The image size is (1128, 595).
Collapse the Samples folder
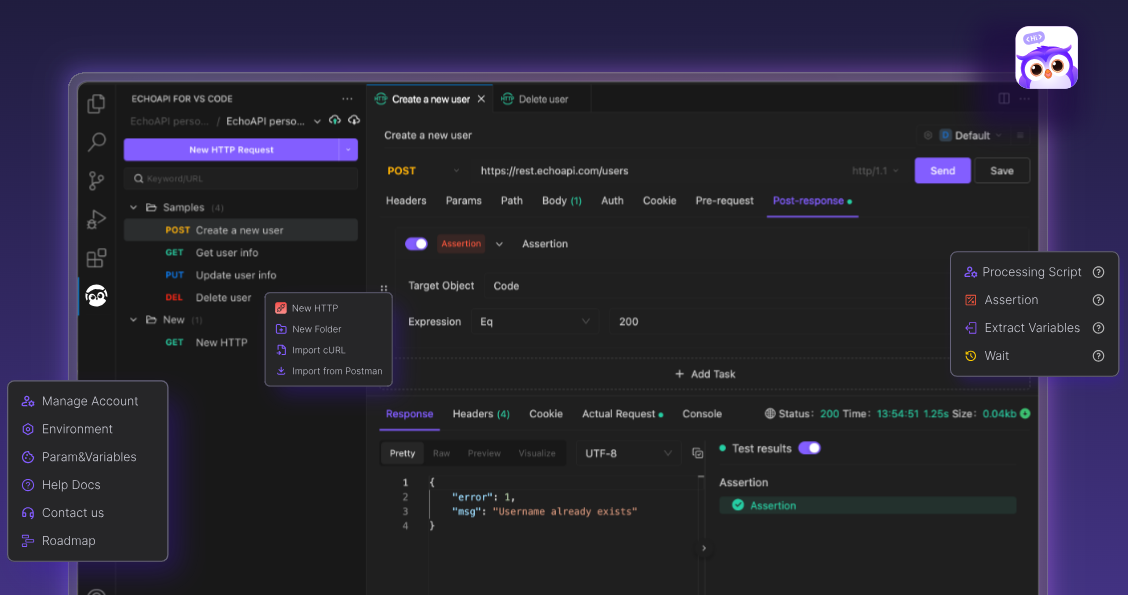tap(133, 207)
